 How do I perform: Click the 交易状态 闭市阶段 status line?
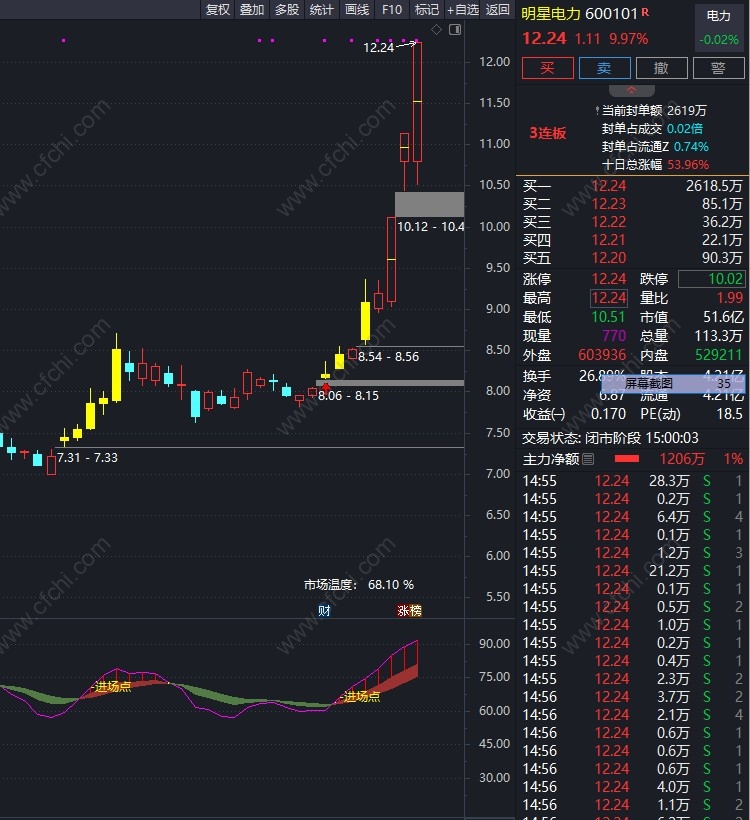pos(610,438)
